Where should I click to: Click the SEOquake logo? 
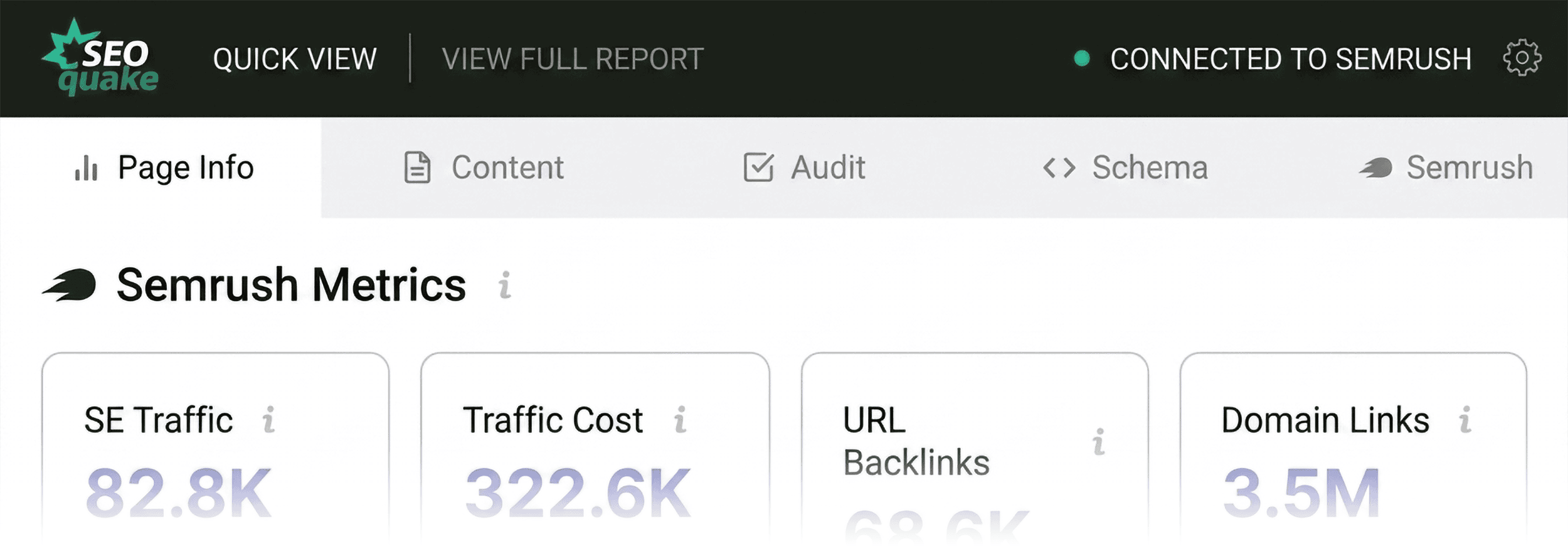coord(100,56)
